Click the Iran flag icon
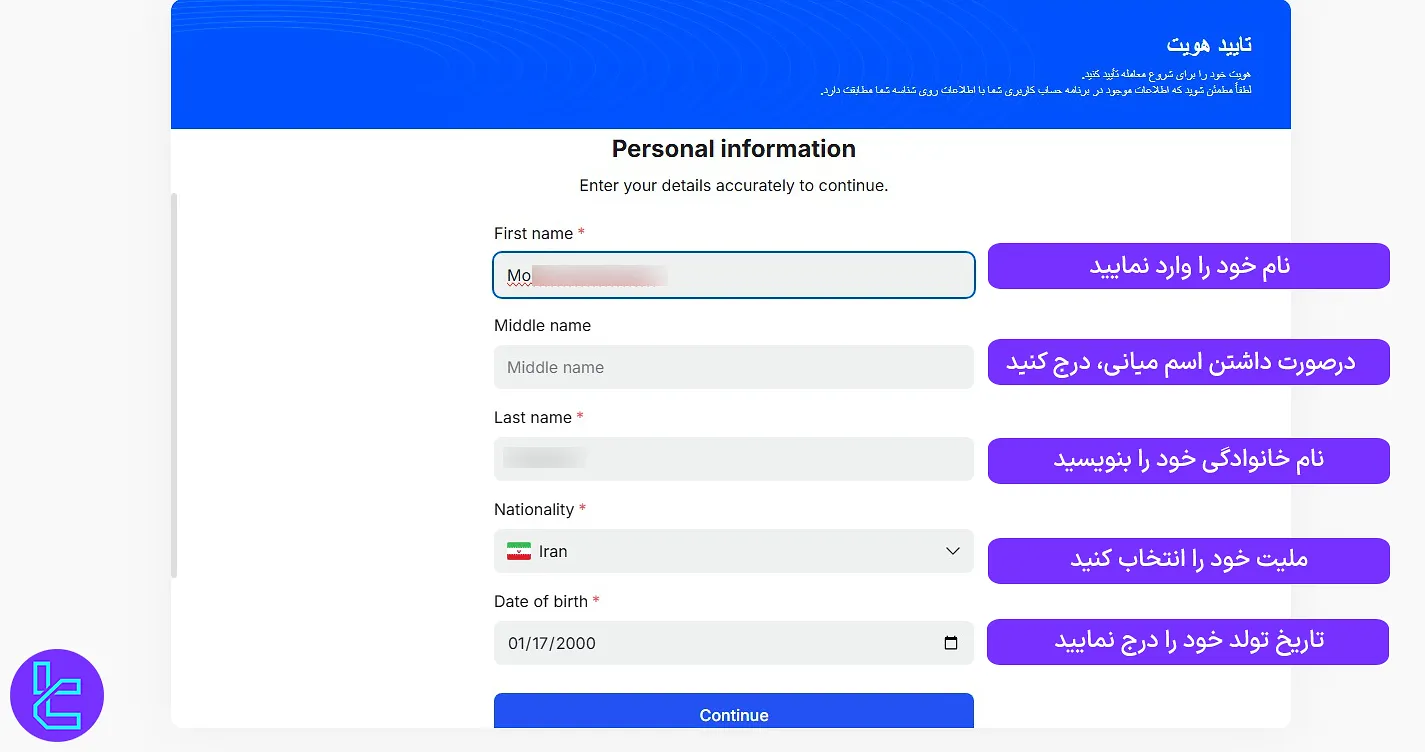This screenshot has width=1425, height=752. pos(519,551)
